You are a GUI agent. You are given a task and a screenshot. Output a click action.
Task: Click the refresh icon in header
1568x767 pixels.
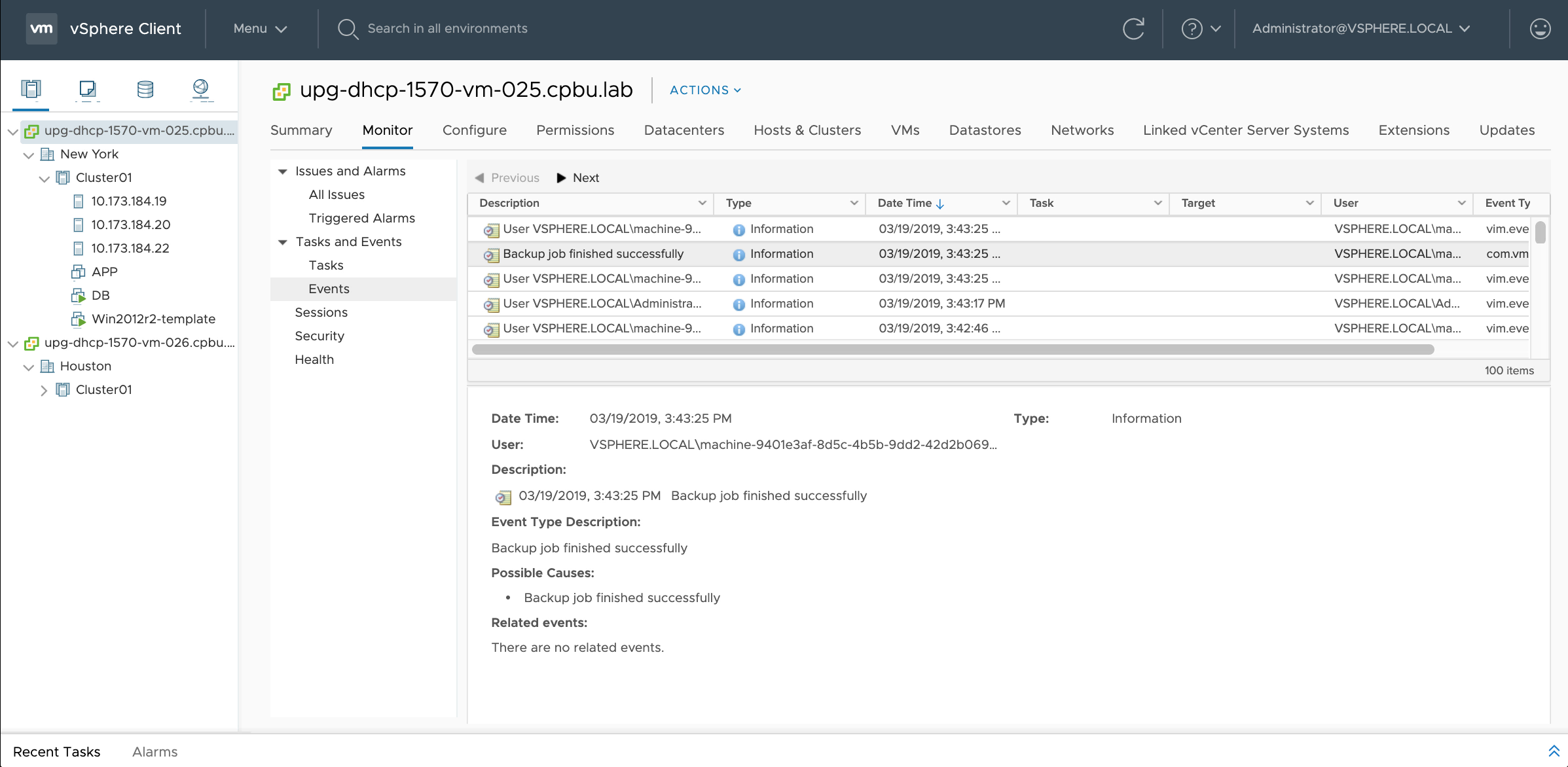pyautogui.click(x=1133, y=29)
